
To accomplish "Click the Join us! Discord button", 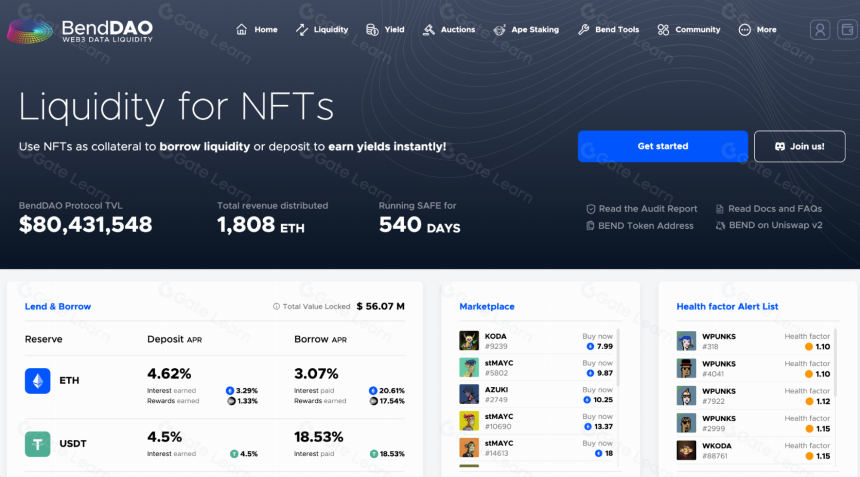I will tap(800, 146).
